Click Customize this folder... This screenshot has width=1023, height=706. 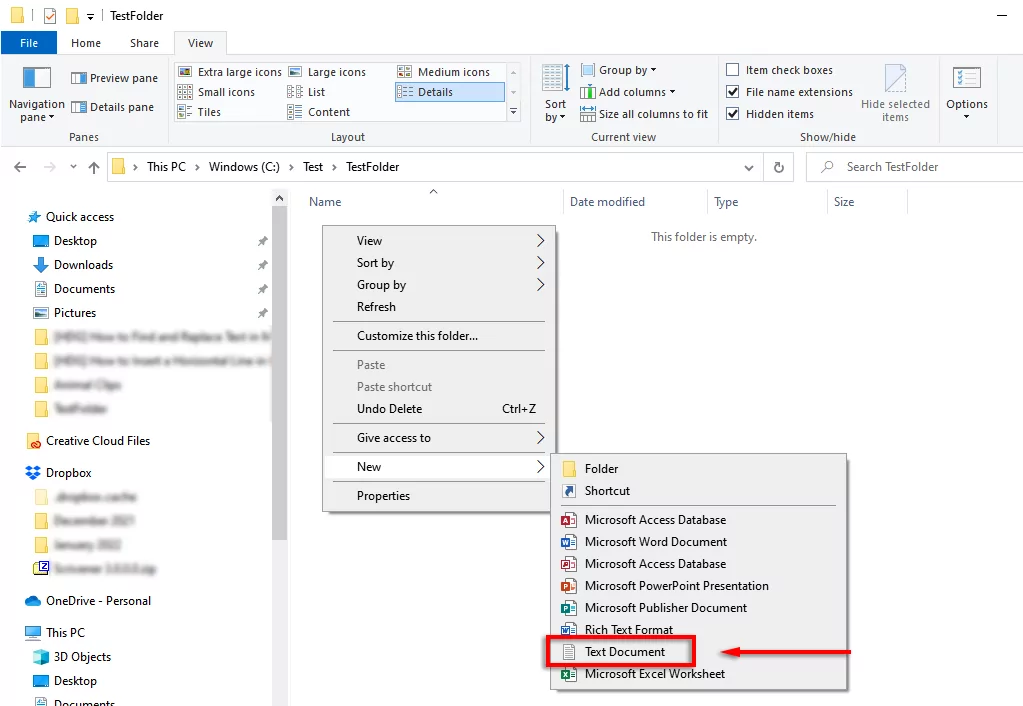(x=438, y=336)
